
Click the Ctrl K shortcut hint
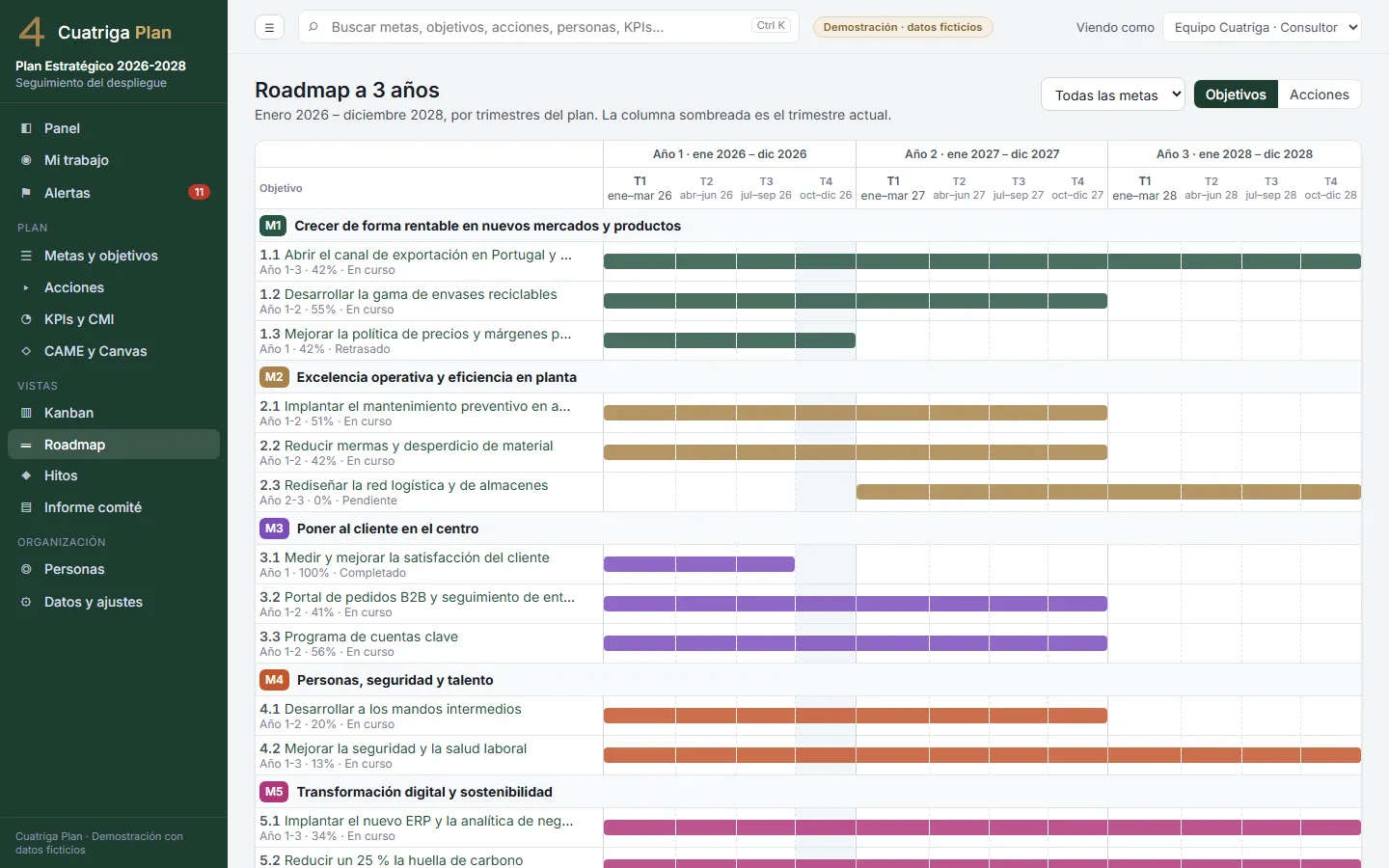tap(771, 26)
